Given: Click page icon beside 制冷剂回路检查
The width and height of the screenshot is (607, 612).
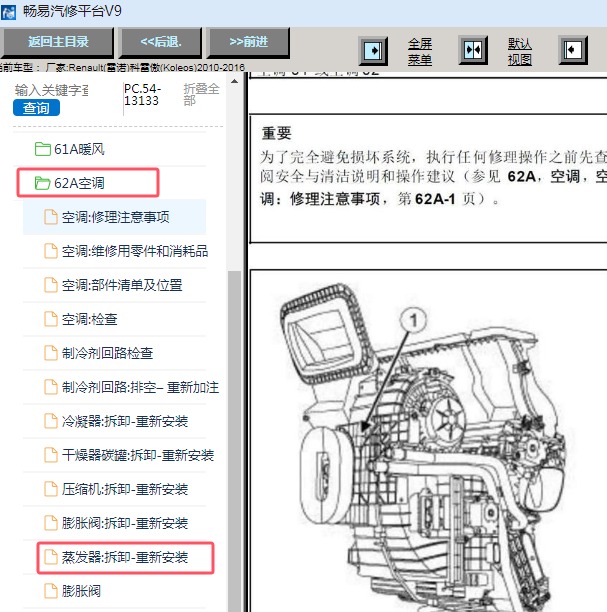Looking at the screenshot, I should (51, 353).
